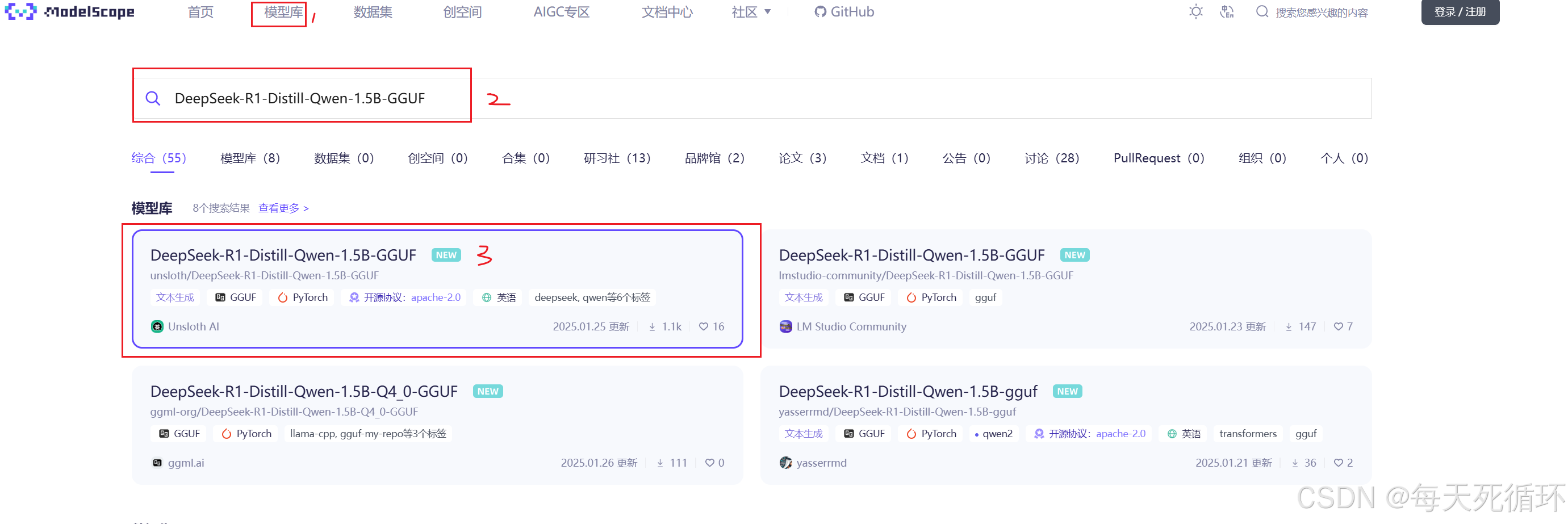This screenshot has height=524, width=1568.
Task: Click 'llama-cpp, gguf-my-repo等3个标签' tag
Action: click(368, 433)
